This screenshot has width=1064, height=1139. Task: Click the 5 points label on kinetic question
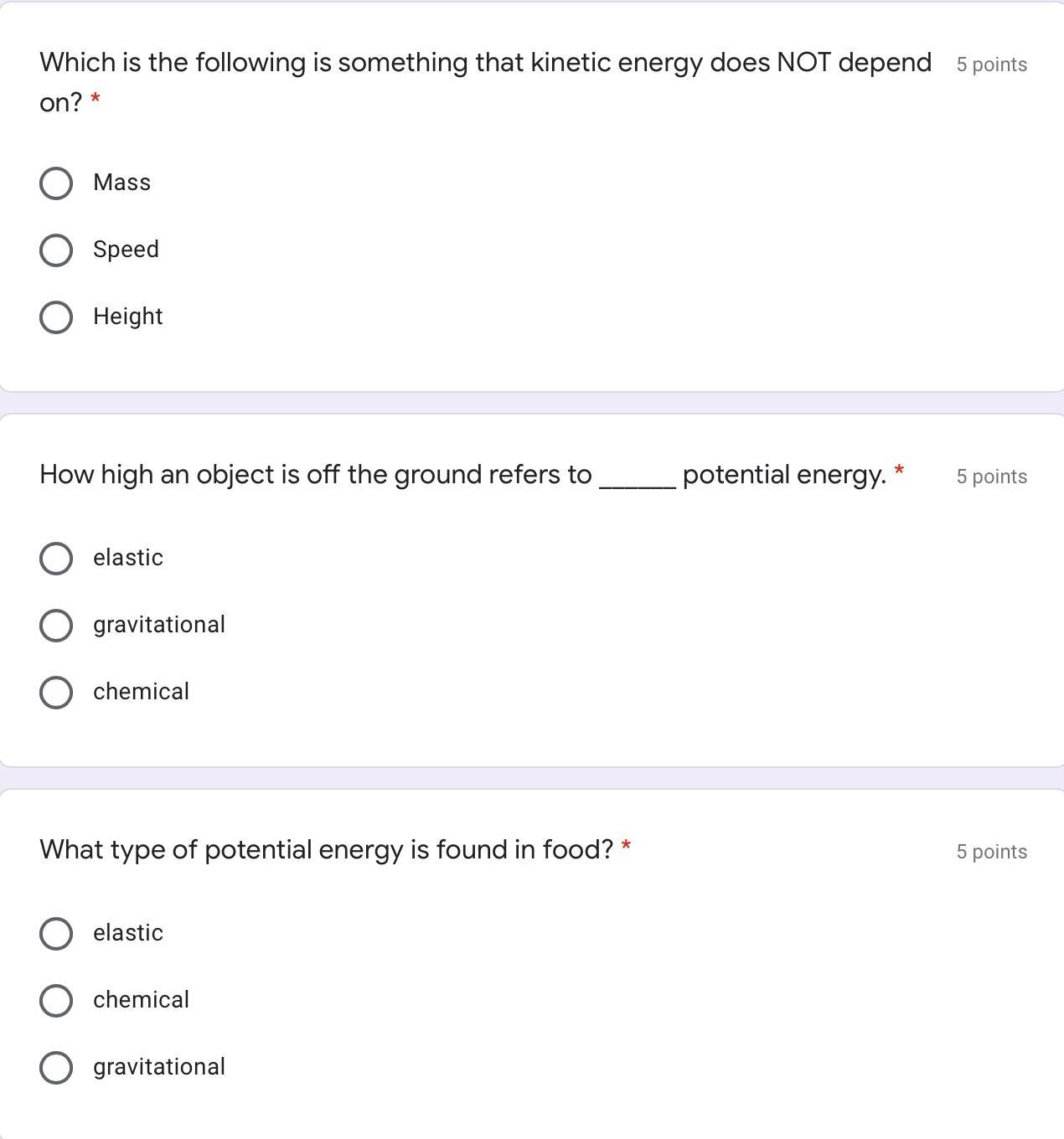(x=991, y=64)
